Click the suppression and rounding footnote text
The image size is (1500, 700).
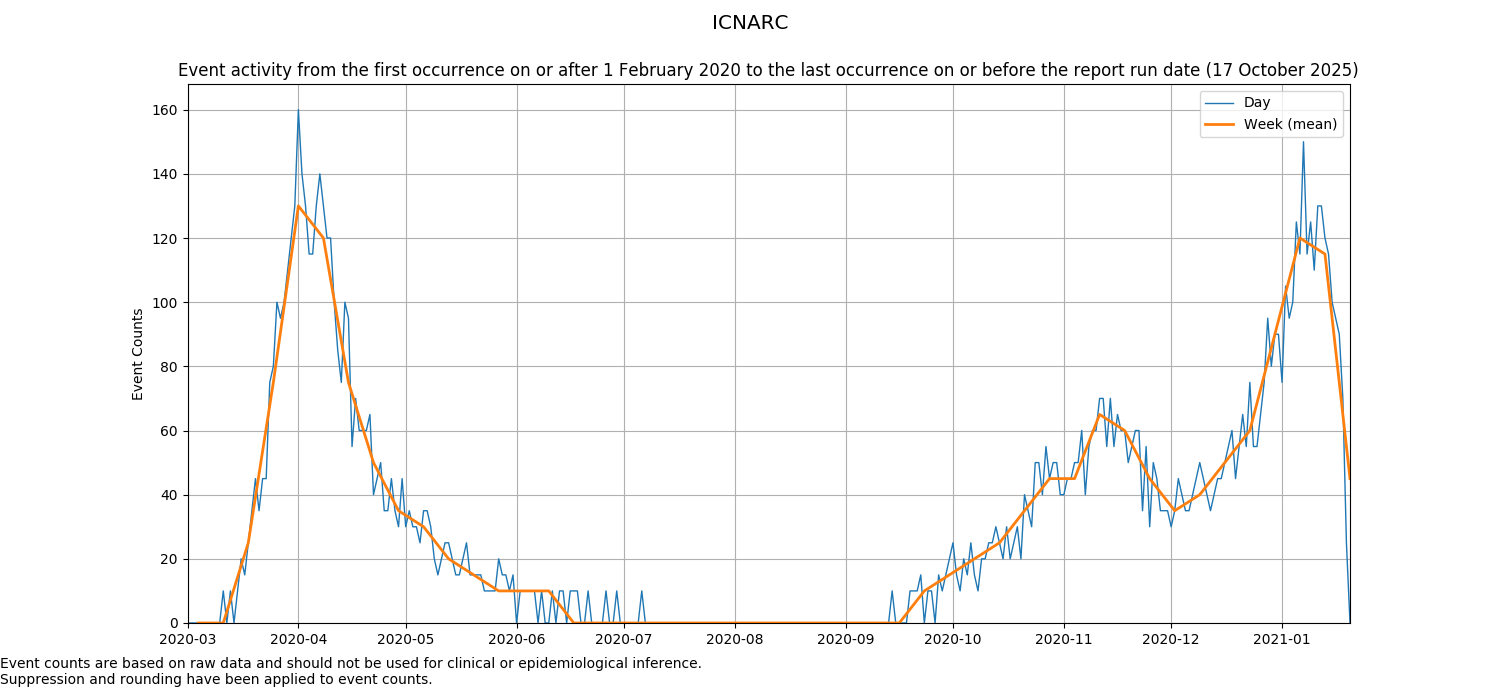216,680
